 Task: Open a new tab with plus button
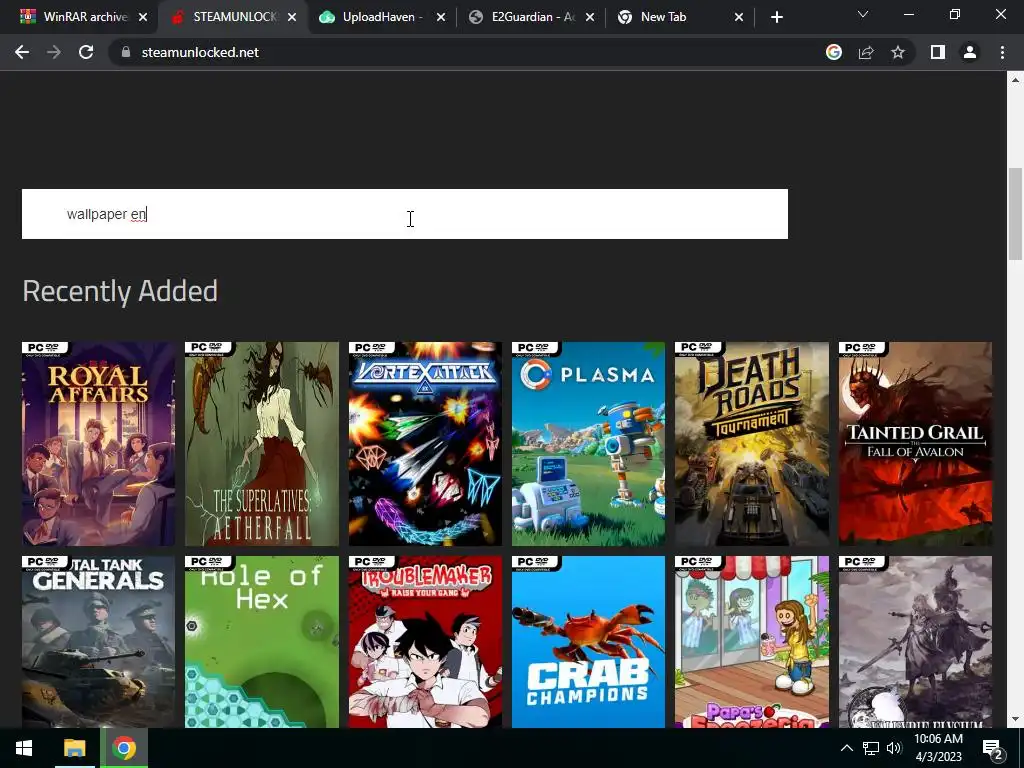tap(776, 17)
